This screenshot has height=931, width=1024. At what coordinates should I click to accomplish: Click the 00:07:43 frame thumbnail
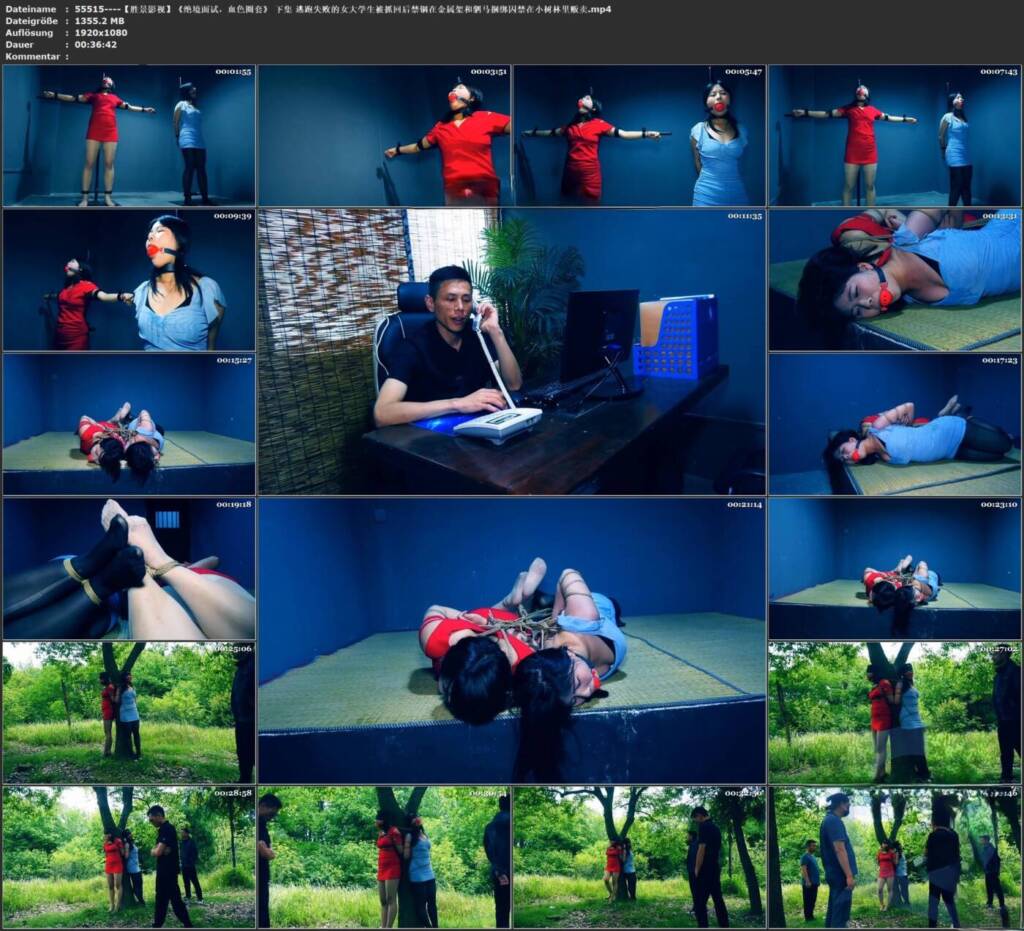click(x=895, y=136)
